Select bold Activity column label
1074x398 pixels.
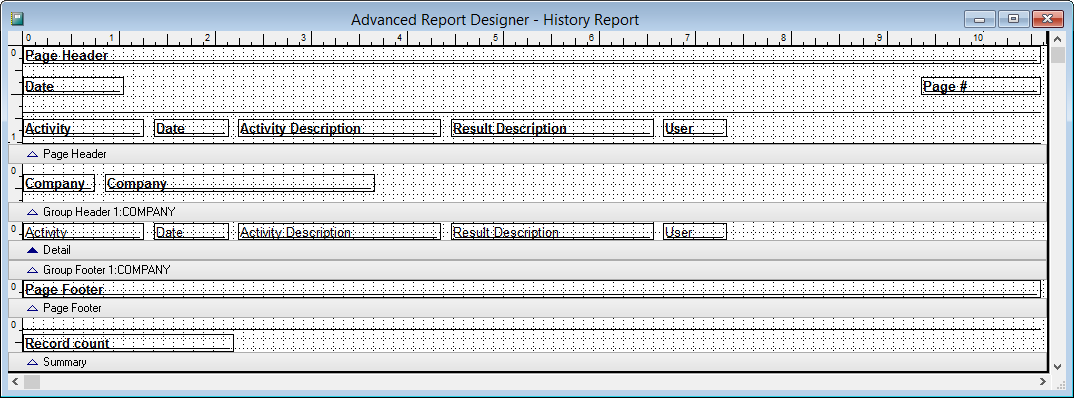pos(84,128)
